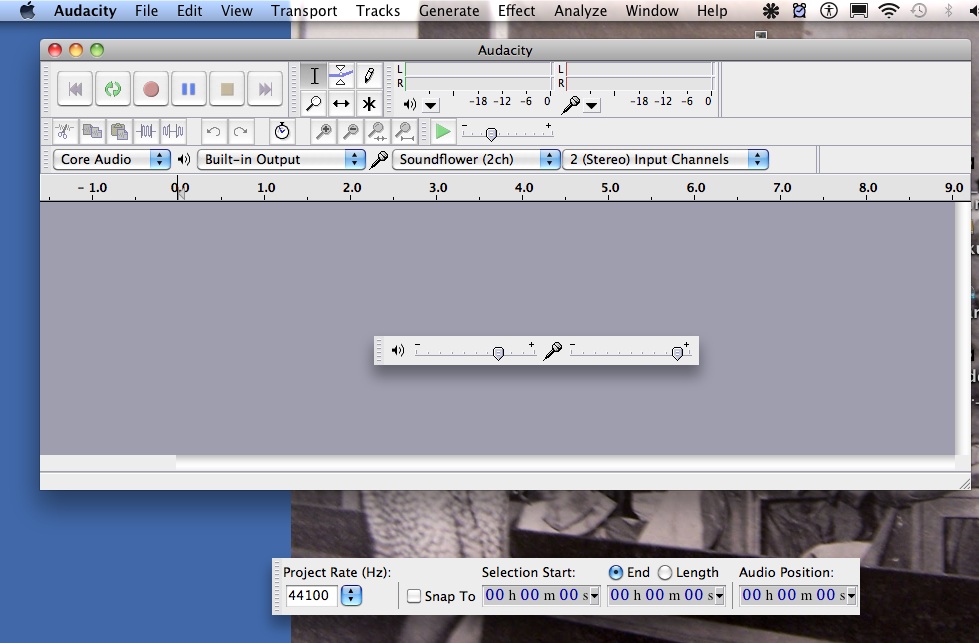Click the Cut scissors icon
The height and width of the screenshot is (643, 979).
click(64, 131)
